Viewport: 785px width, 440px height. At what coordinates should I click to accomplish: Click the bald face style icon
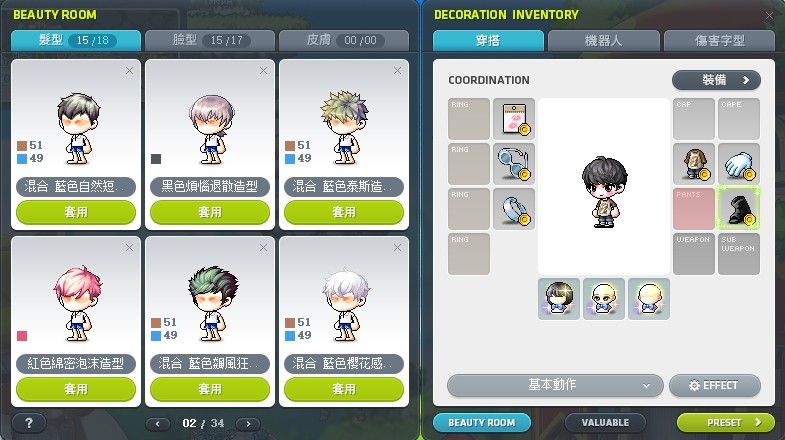[604, 299]
